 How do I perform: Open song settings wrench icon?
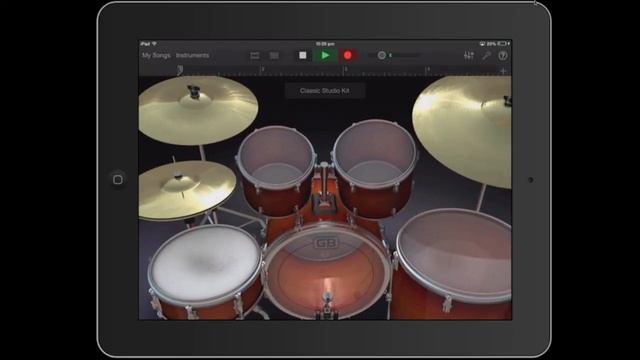pos(486,55)
